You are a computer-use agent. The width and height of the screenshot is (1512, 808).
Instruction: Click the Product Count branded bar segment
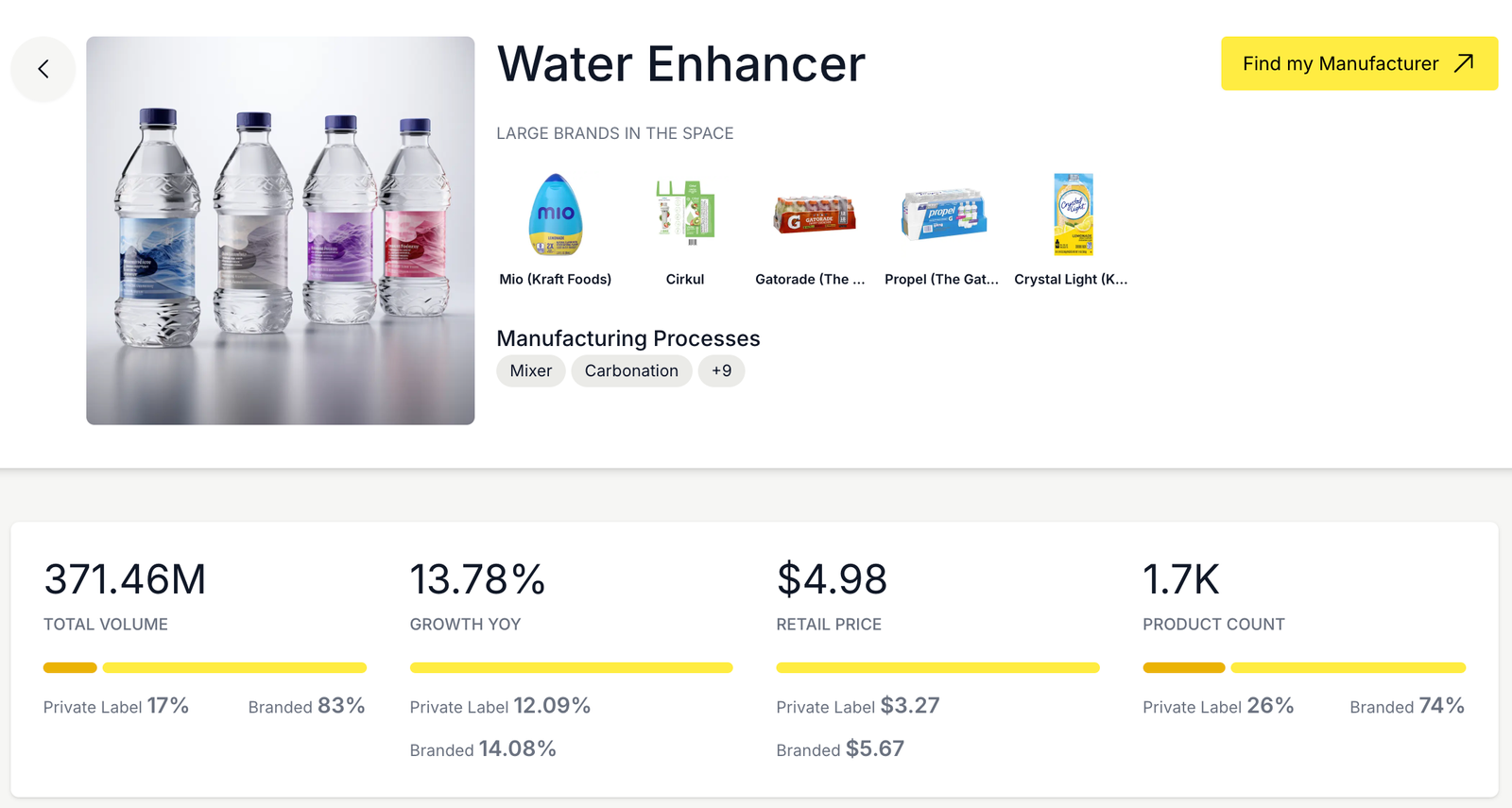(x=1348, y=668)
